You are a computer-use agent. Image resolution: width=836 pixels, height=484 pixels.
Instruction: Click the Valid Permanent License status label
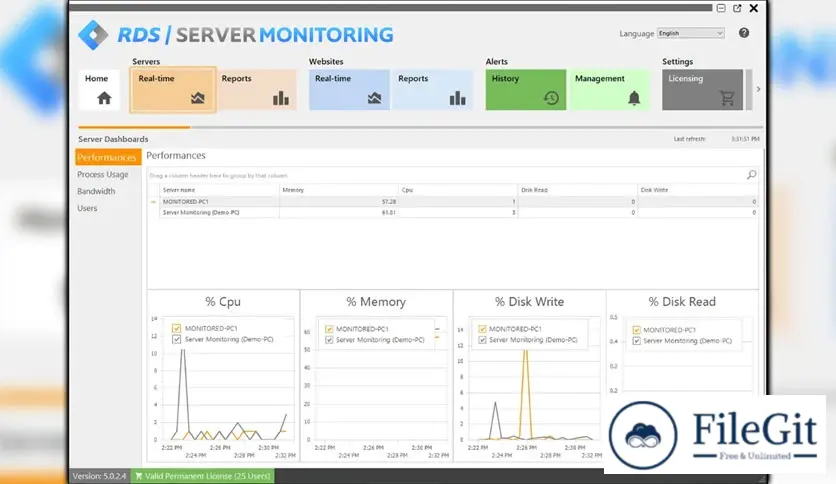(207, 476)
